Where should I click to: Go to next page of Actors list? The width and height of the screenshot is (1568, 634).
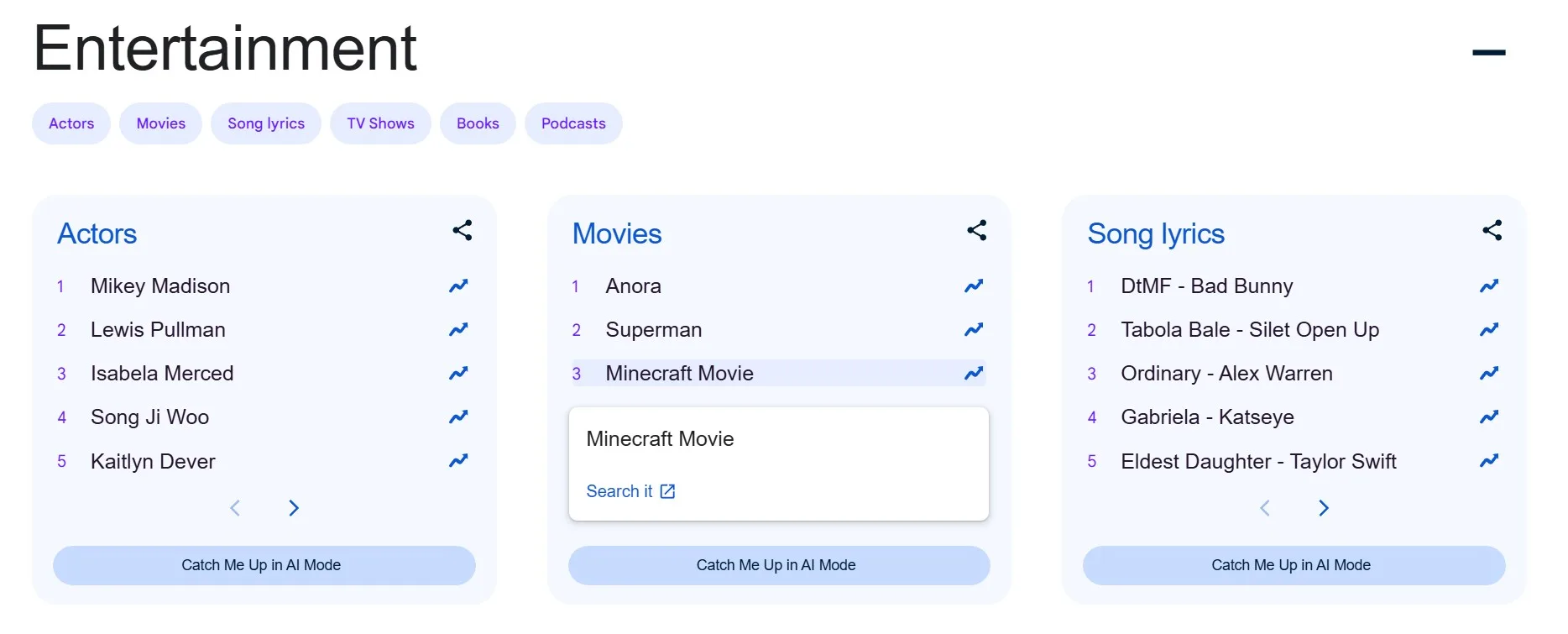tap(294, 508)
